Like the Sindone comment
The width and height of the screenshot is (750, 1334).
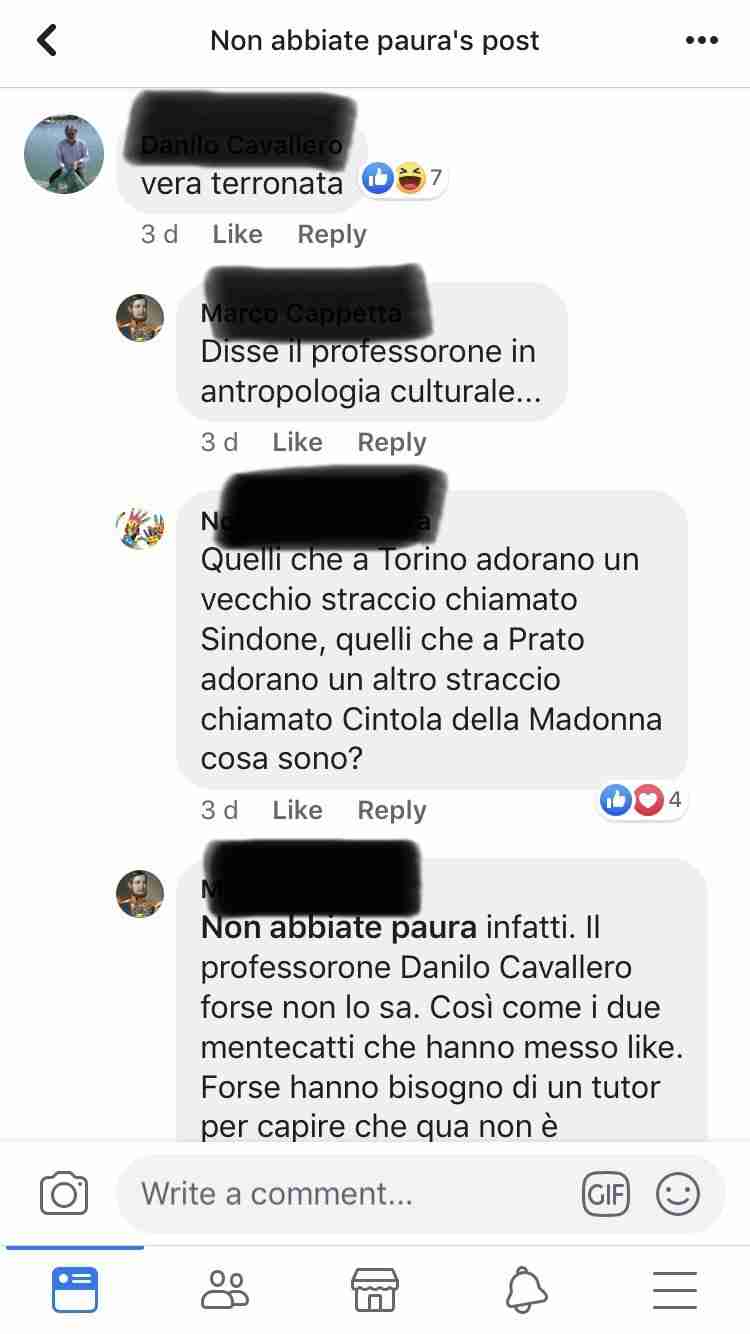[297, 810]
